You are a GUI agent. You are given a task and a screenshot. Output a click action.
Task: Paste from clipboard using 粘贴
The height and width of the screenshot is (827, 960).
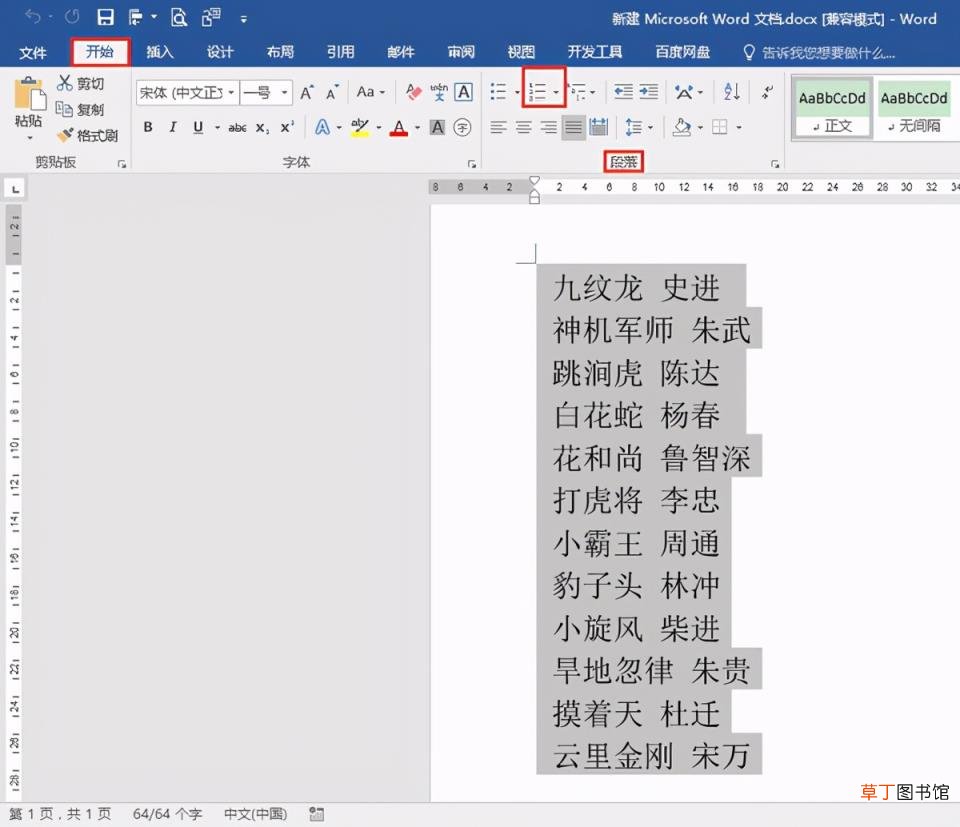click(x=29, y=107)
